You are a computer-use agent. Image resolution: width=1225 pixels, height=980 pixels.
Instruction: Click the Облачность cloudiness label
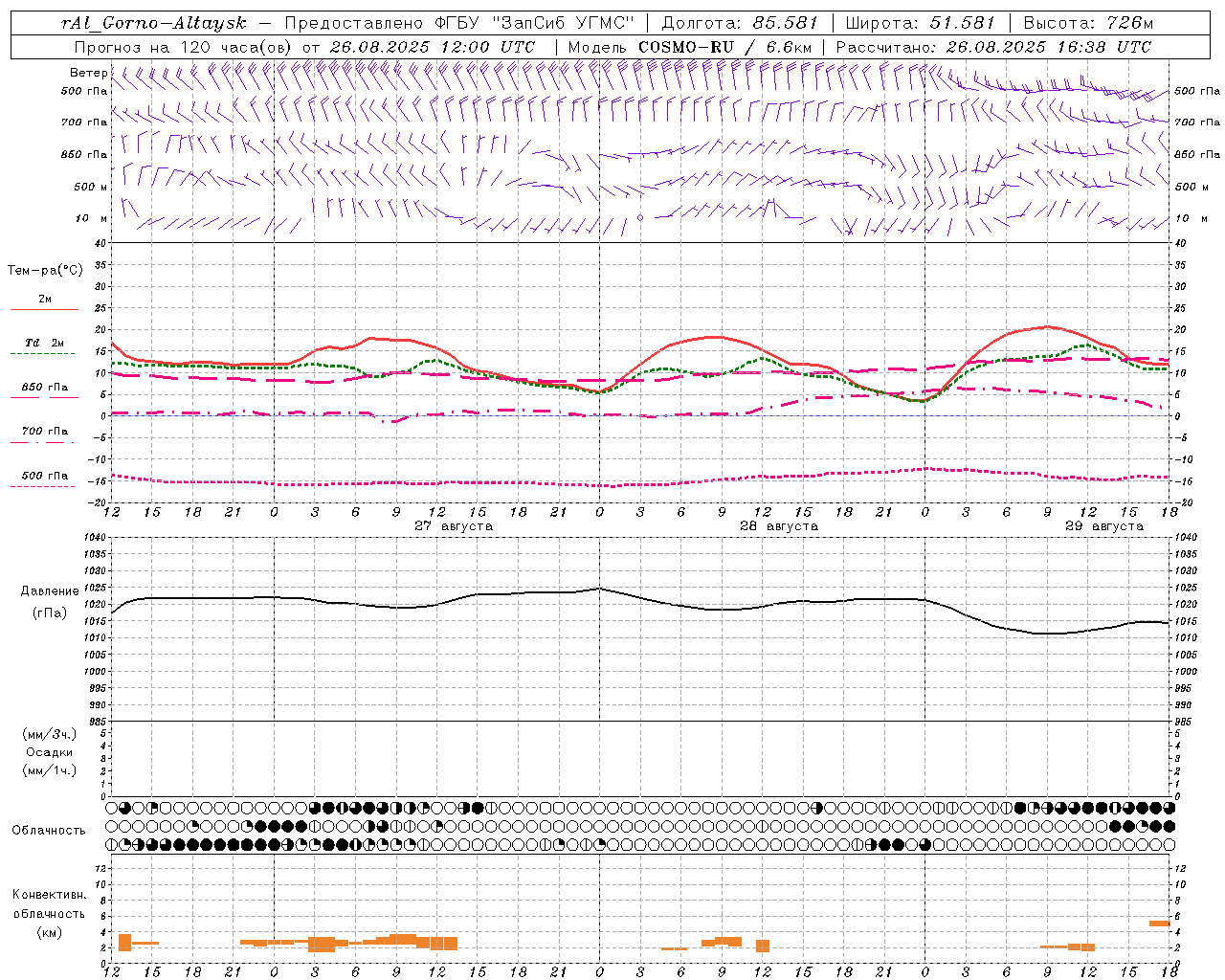pyautogui.click(x=49, y=831)
